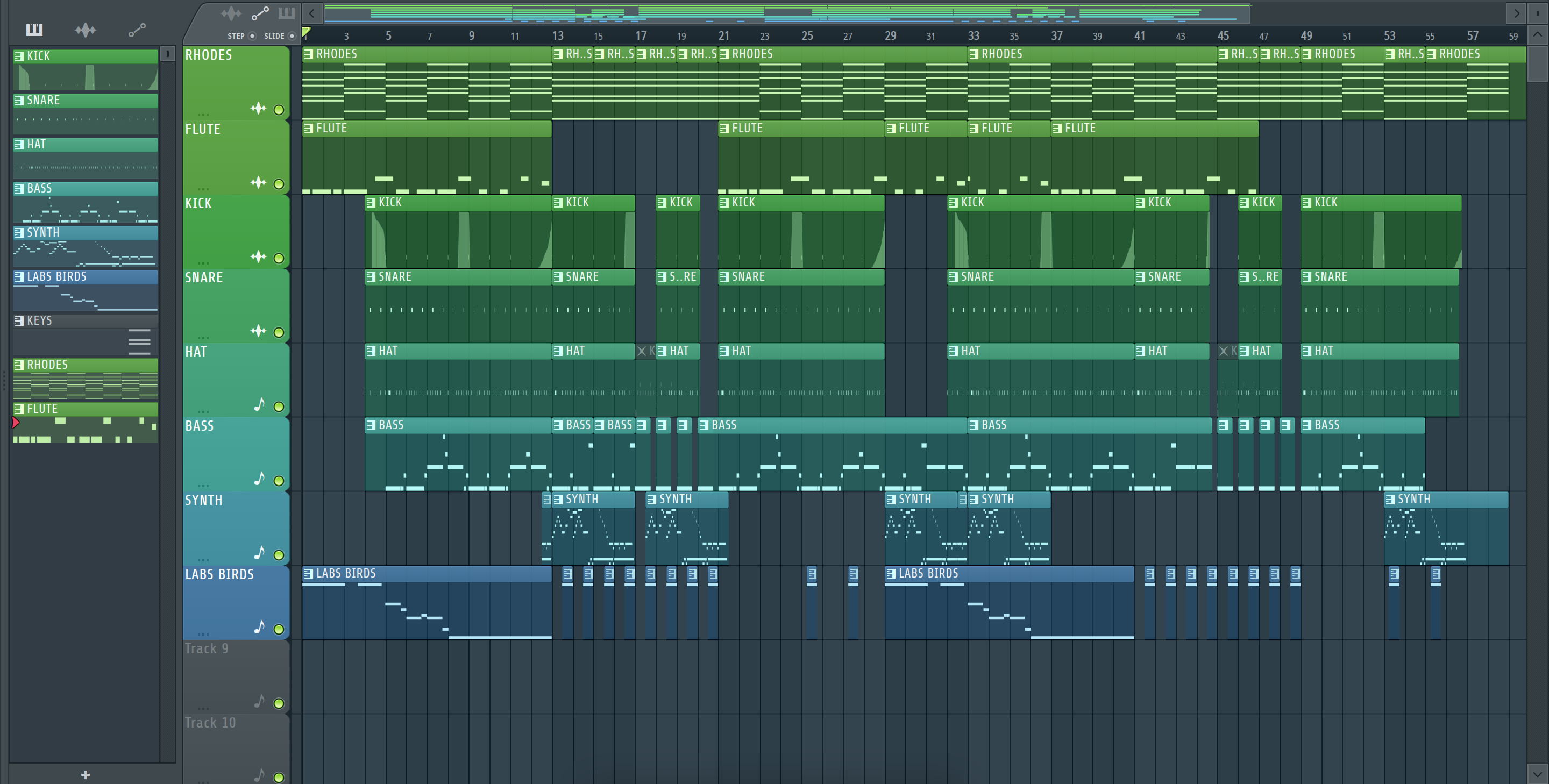This screenshot has width=1549, height=784.
Task: Select the RHODES pattern in the picker
Action: [x=86, y=379]
